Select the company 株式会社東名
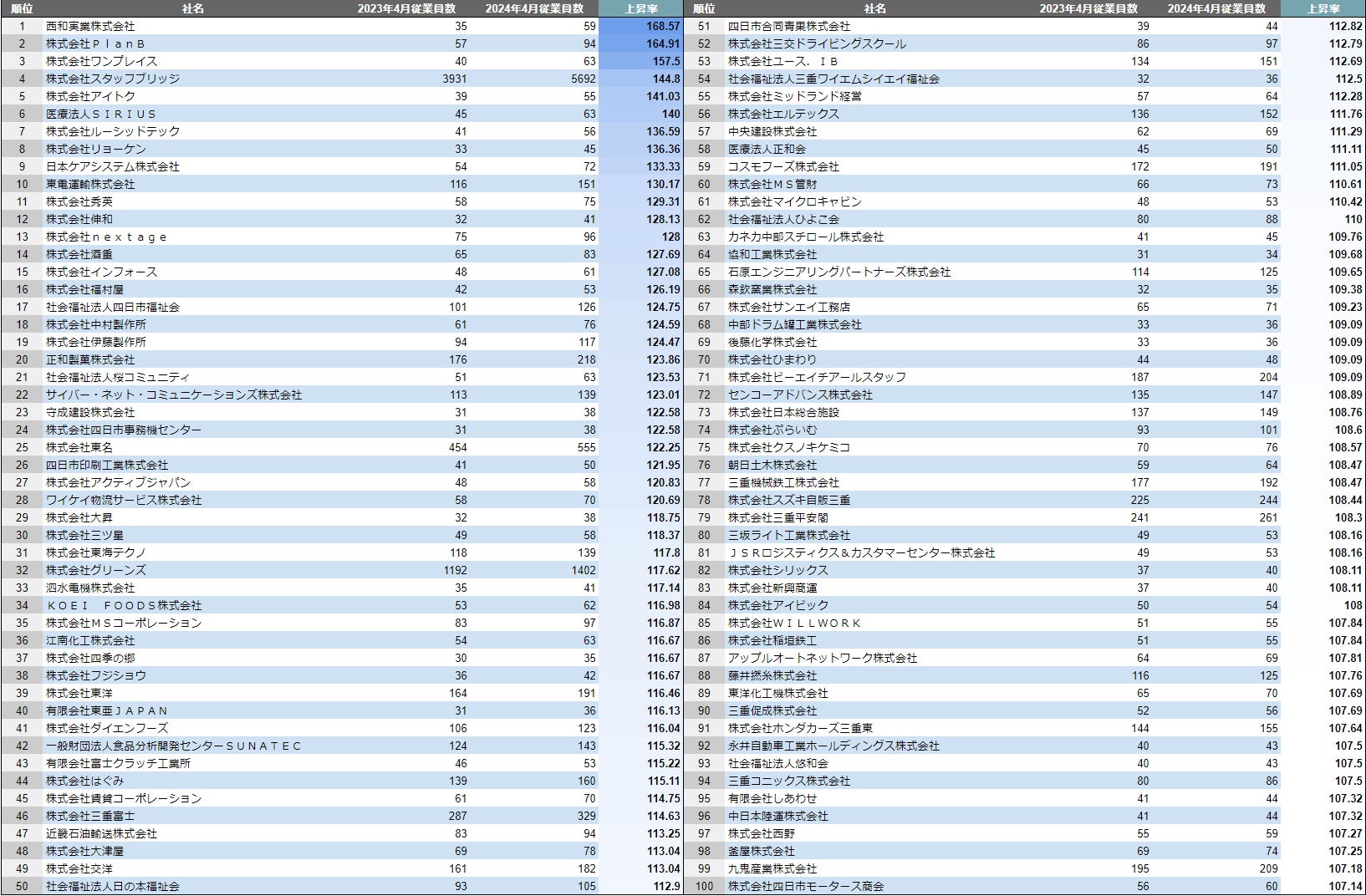The image size is (1366, 896). point(79,447)
